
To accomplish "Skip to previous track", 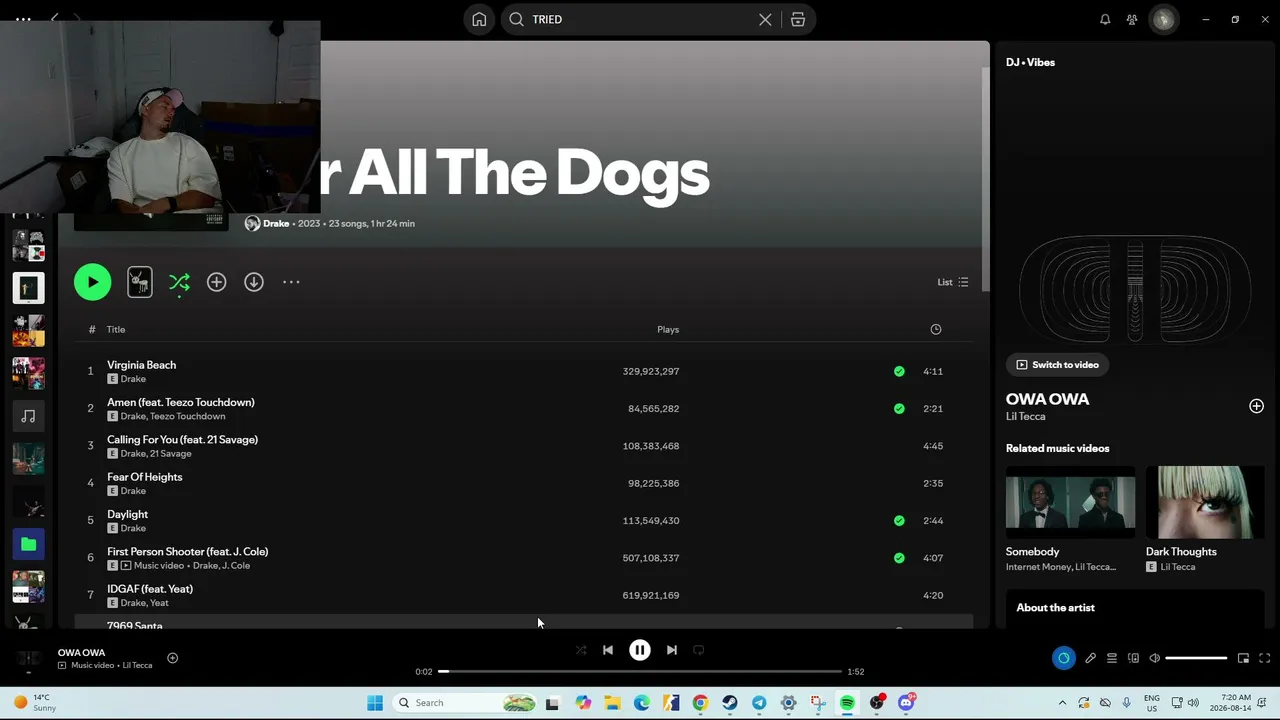I will coord(608,650).
